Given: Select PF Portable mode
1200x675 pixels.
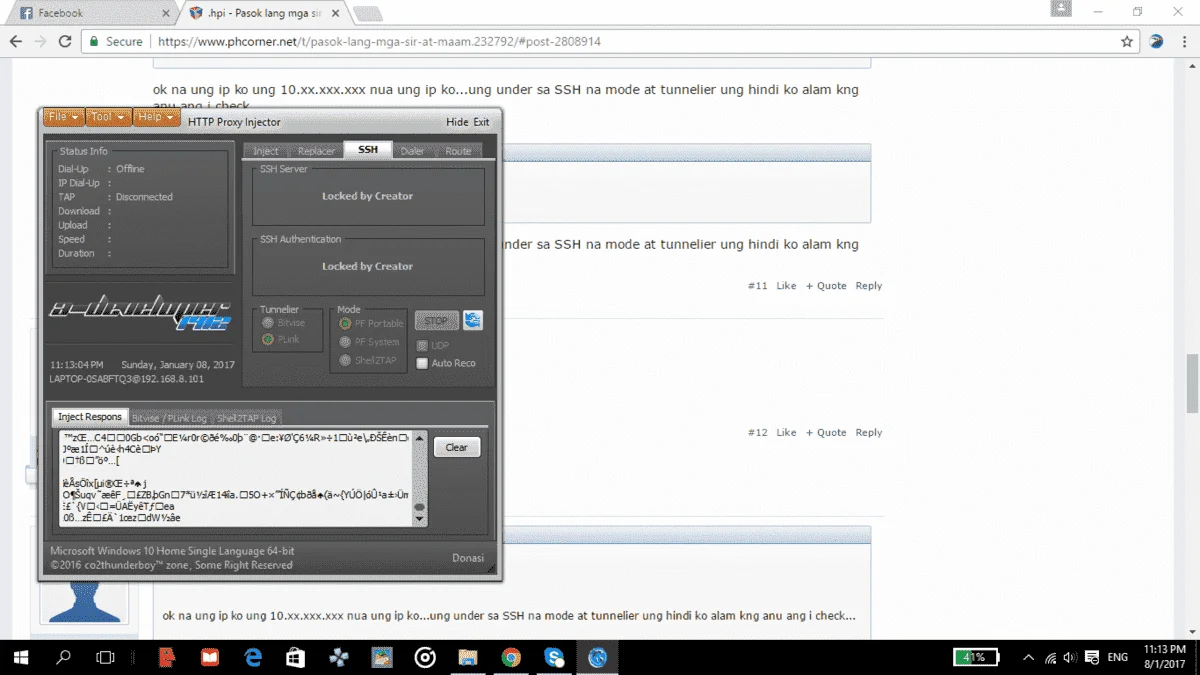Looking at the screenshot, I should tap(345, 324).
